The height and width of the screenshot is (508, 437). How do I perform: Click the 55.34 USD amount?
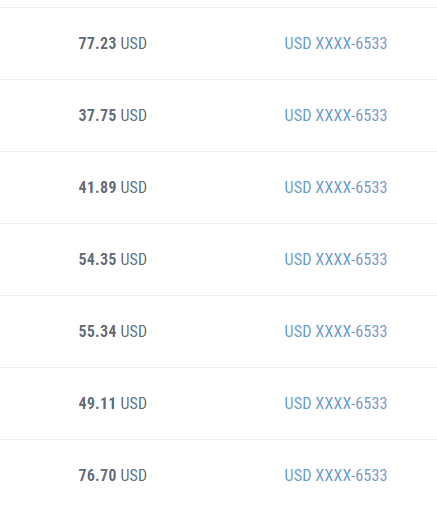[113, 331]
